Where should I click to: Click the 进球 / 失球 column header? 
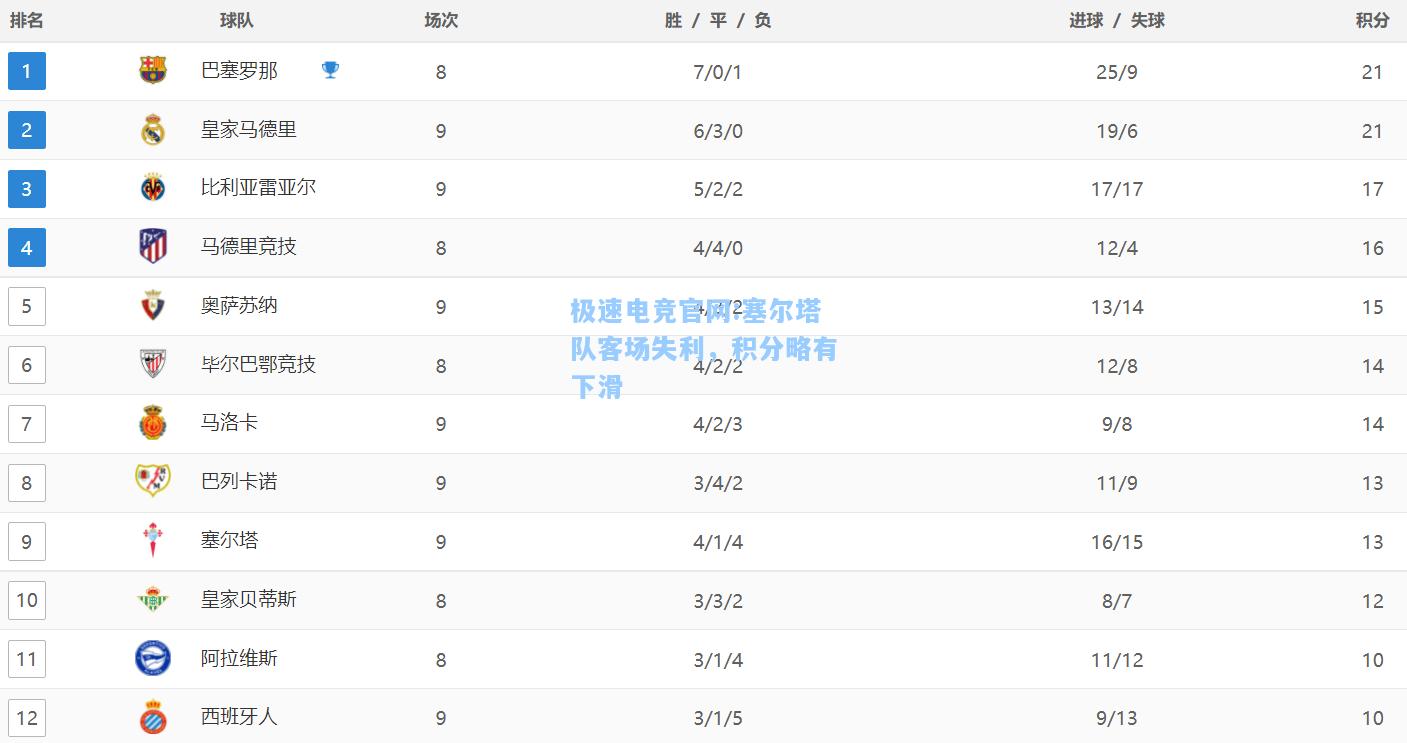[x=1117, y=20]
